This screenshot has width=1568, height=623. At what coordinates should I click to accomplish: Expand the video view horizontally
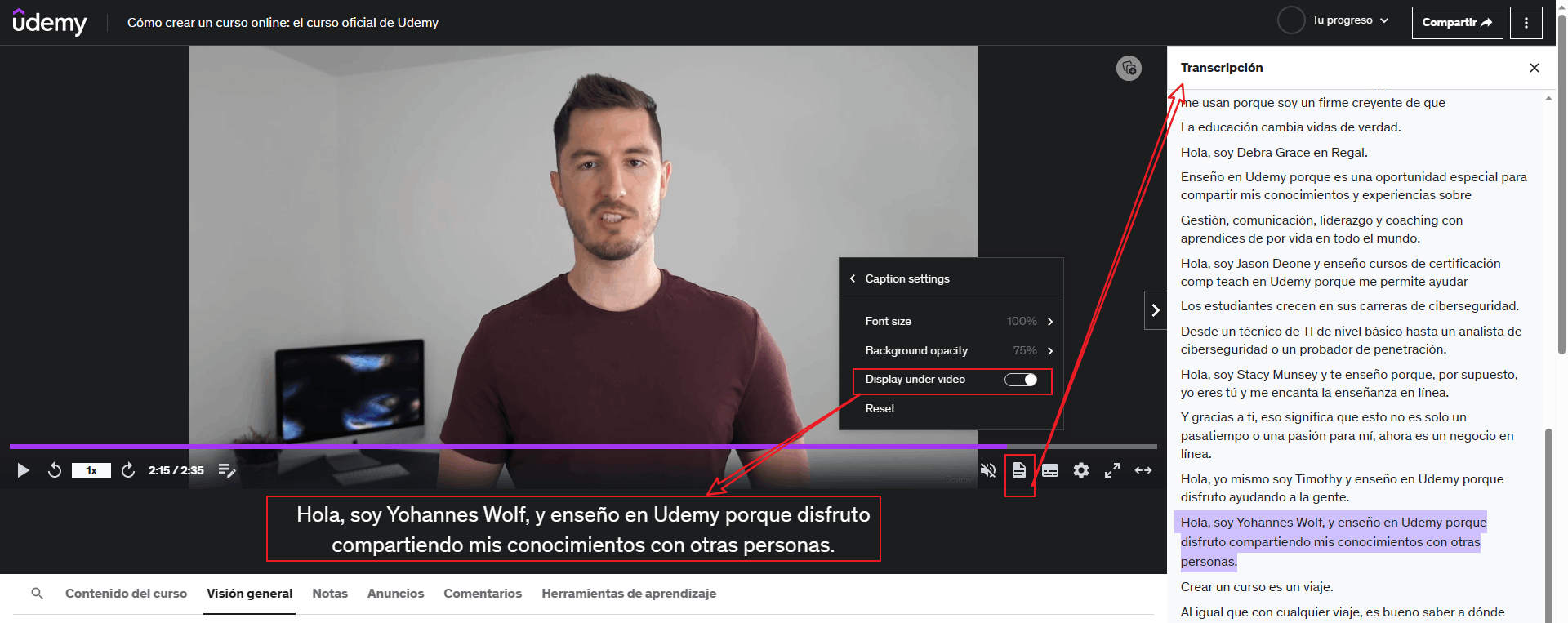[x=1143, y=470]
